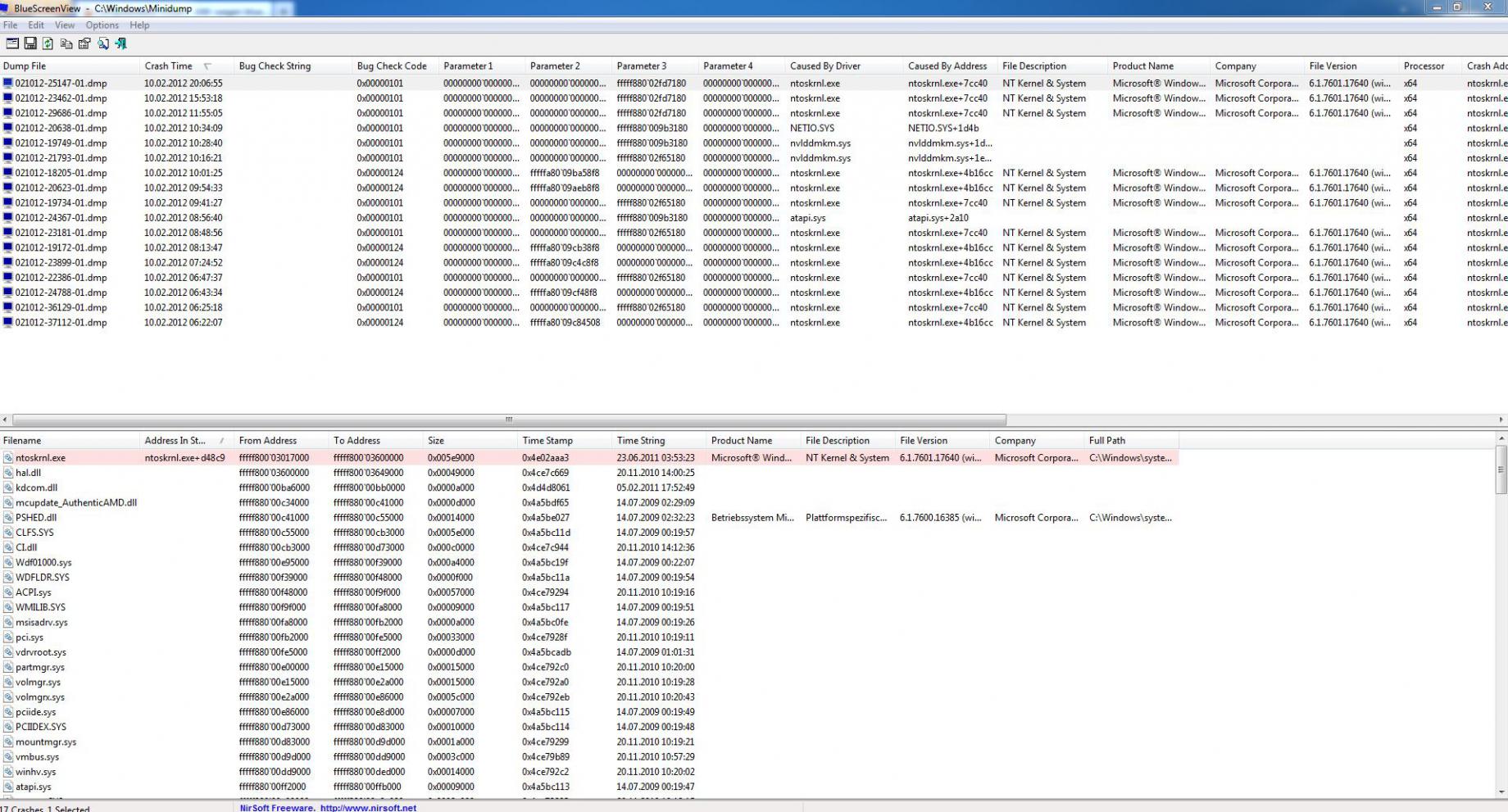Sort by the Dump File column header
1508x812 pixels.
pyautogui.click(x=70, y=66)
